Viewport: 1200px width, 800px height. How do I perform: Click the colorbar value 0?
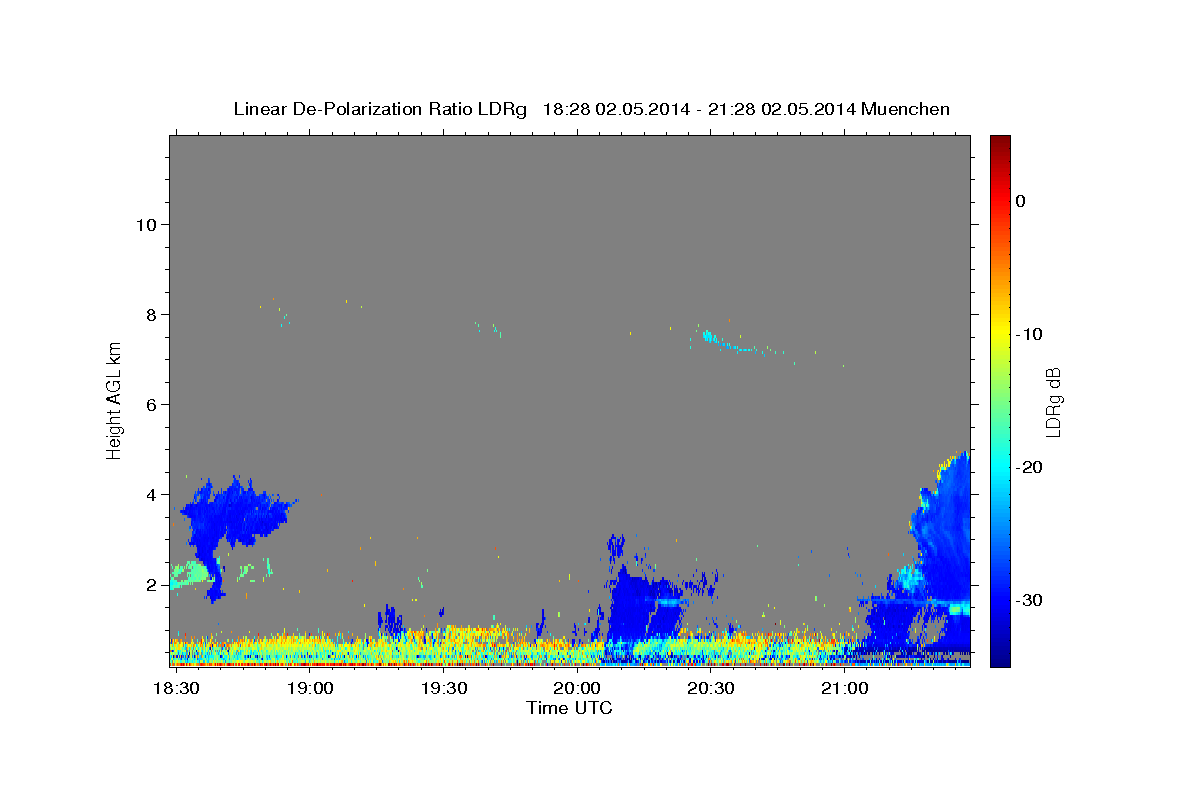pos(1020,201)
